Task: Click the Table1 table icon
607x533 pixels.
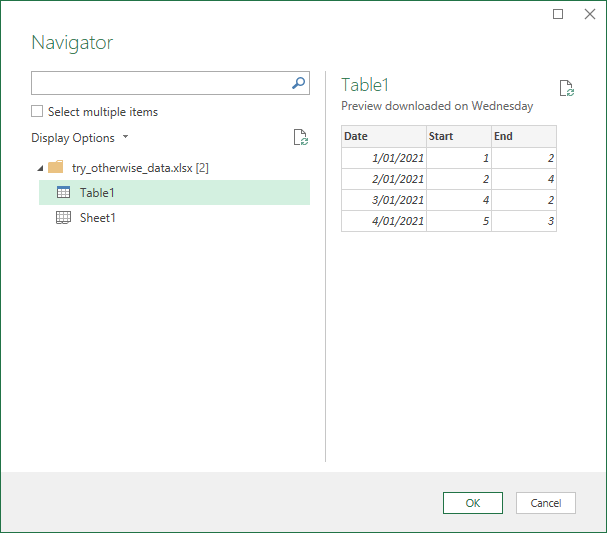Action: pyautogui.click(x=63, y=192)
